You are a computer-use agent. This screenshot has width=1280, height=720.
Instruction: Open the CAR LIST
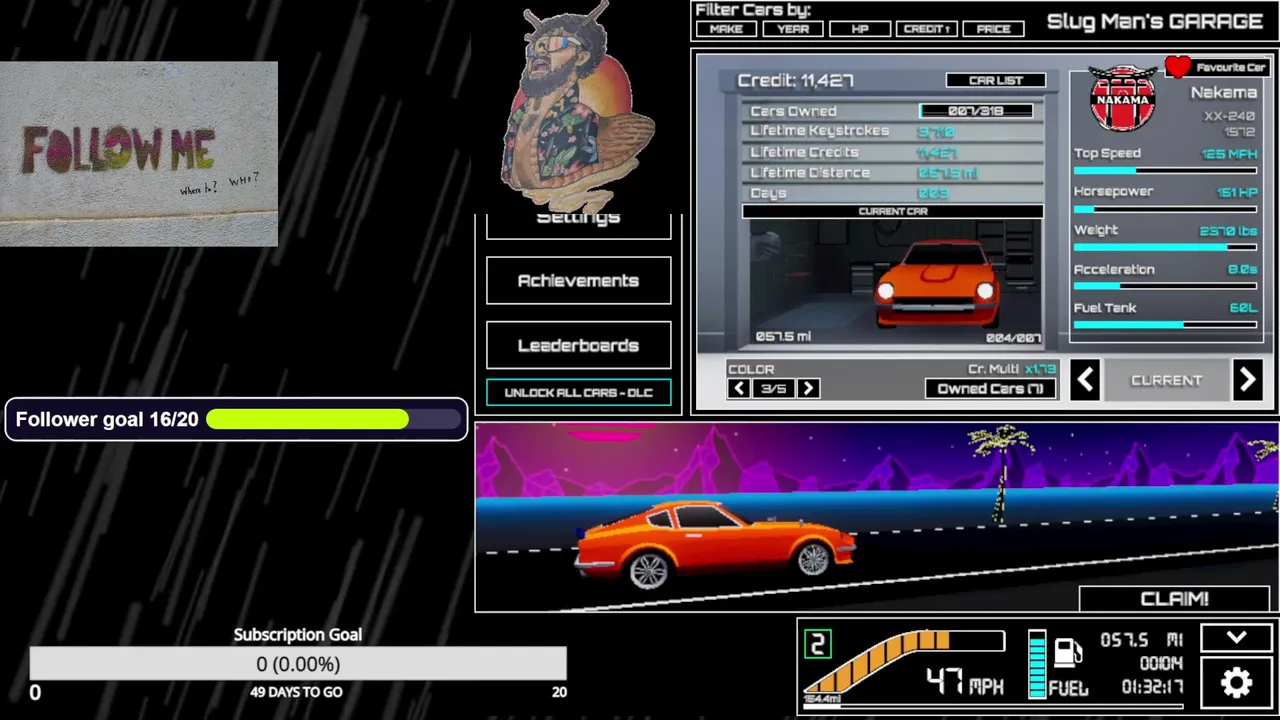(x=995, y=80)
